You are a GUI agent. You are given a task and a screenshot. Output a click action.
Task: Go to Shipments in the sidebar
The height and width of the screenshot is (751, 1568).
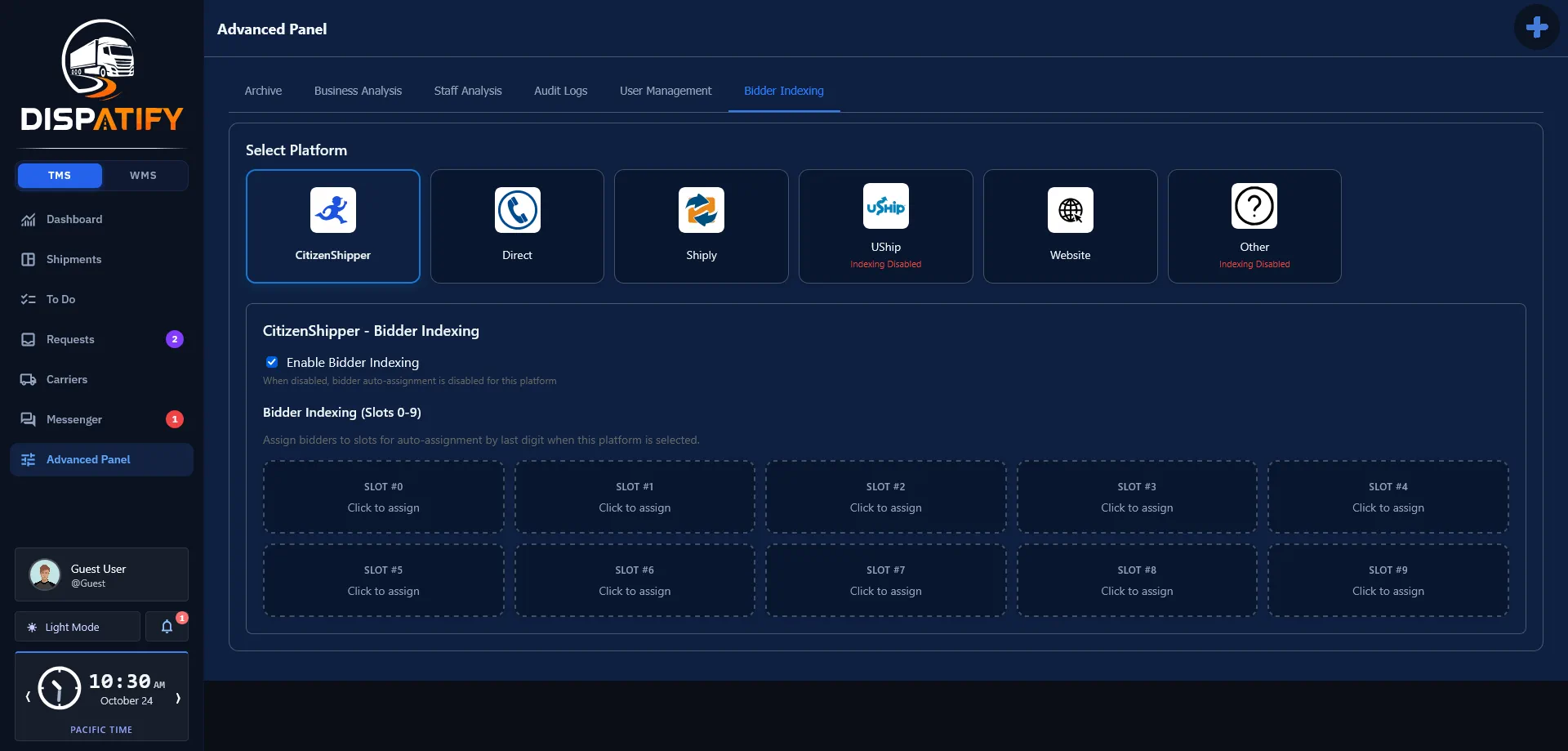click(101, 259)
